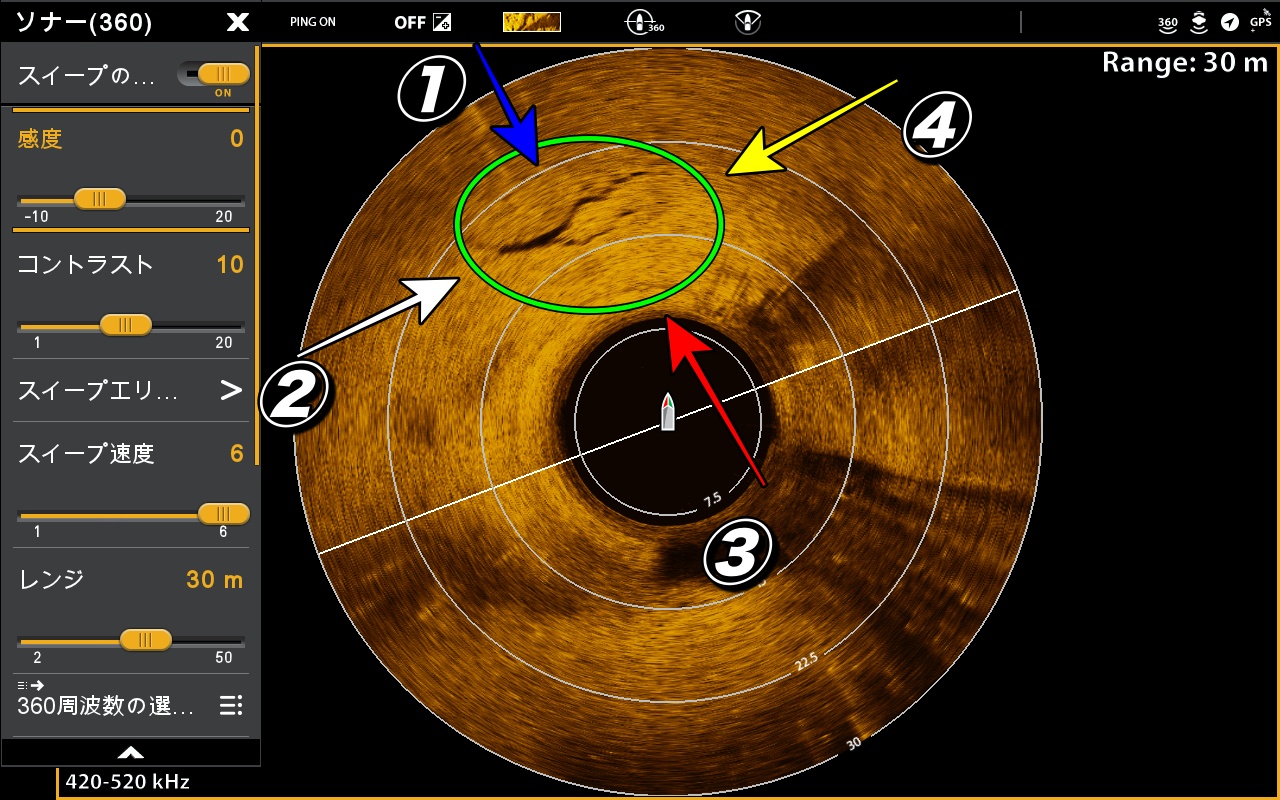Select the 感度 menu item

40,139
